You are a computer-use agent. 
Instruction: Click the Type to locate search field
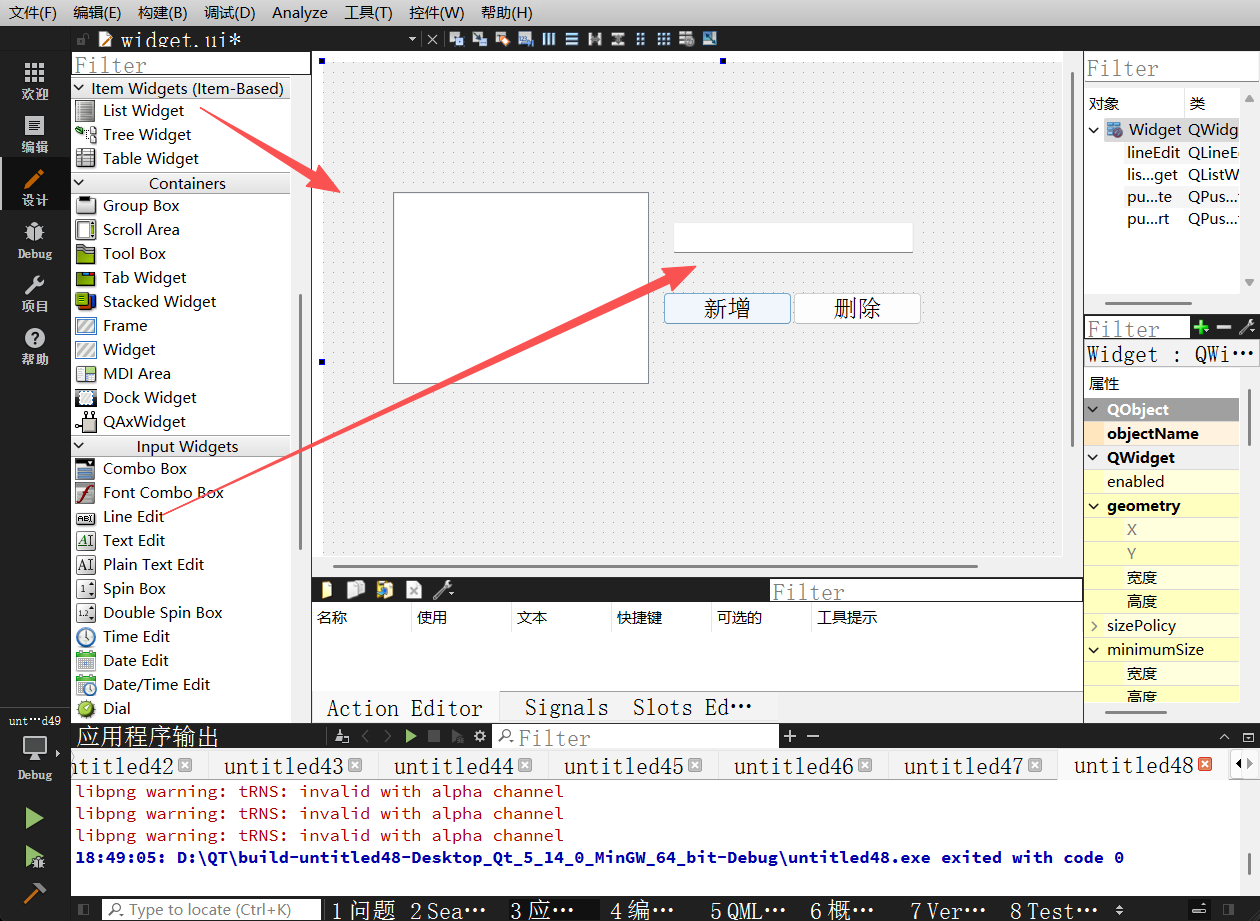(212, 910)
